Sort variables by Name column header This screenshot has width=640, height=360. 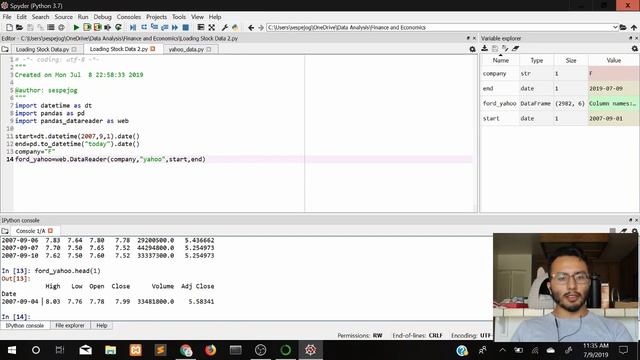(x=500, y=60)
